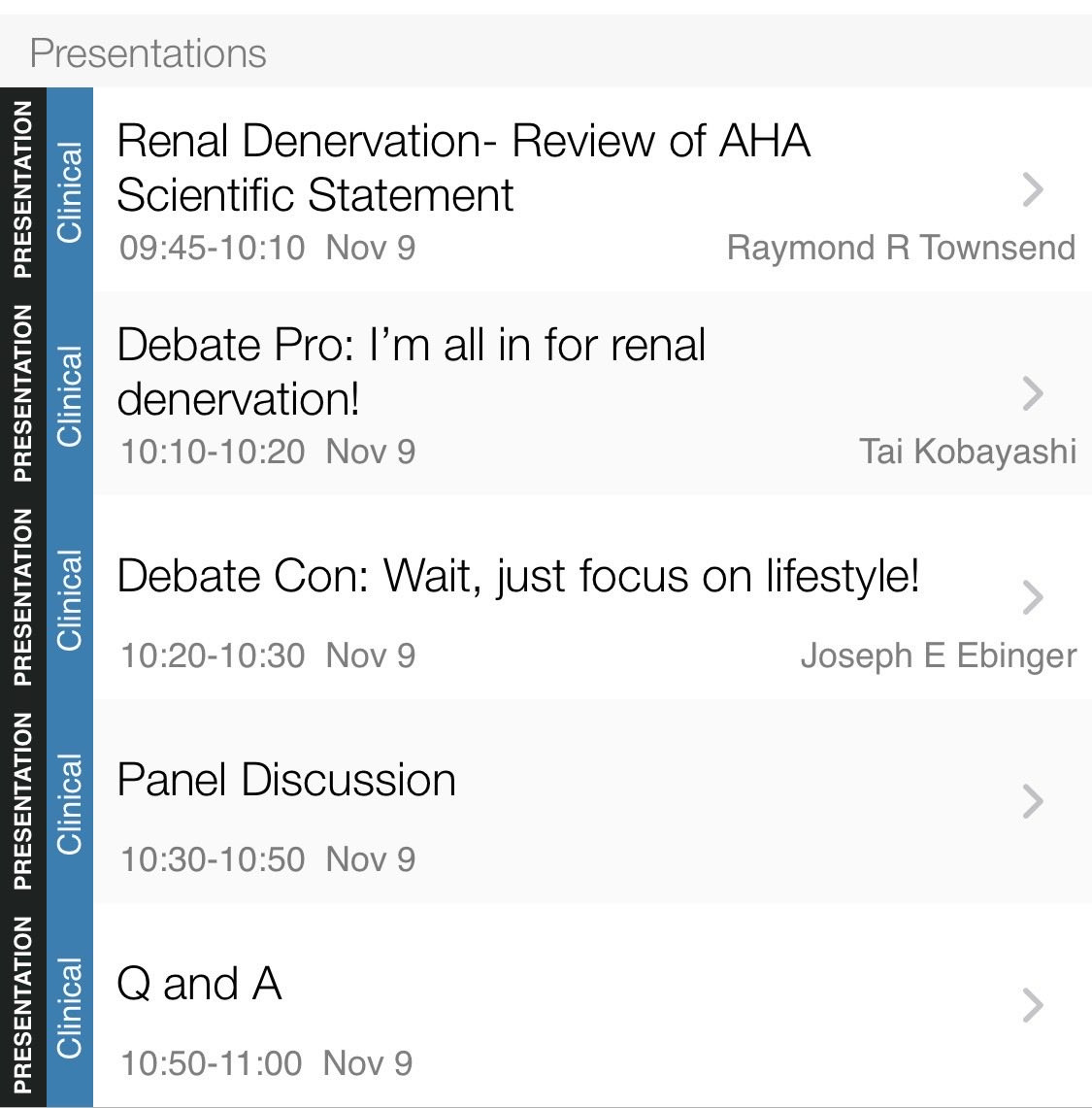Tap chevron beside Q and A
The width and height of the screenshot is (1092, 1108).
[x=1033, y=1005]
